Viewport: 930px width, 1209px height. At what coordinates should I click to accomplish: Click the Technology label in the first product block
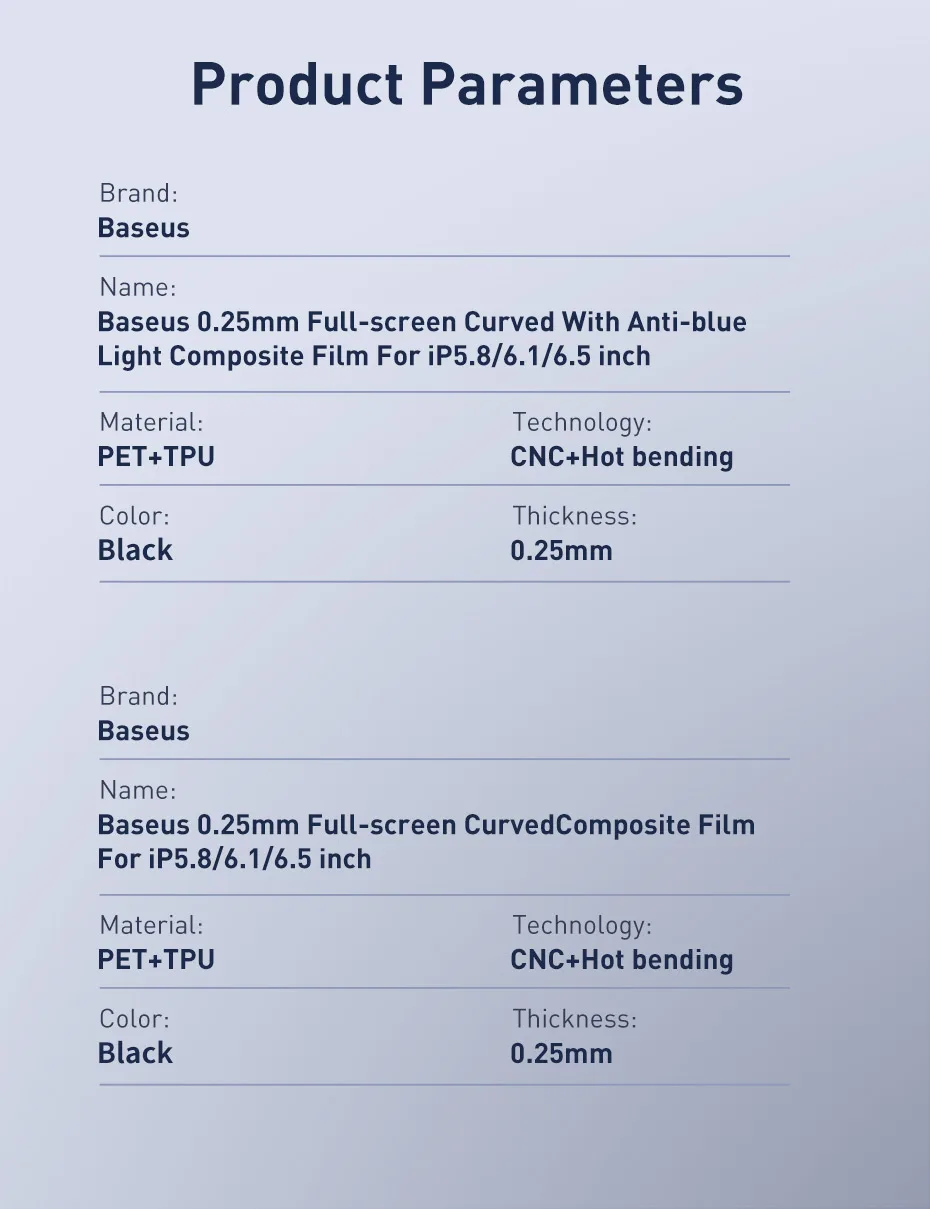click(x=582, y=423)
